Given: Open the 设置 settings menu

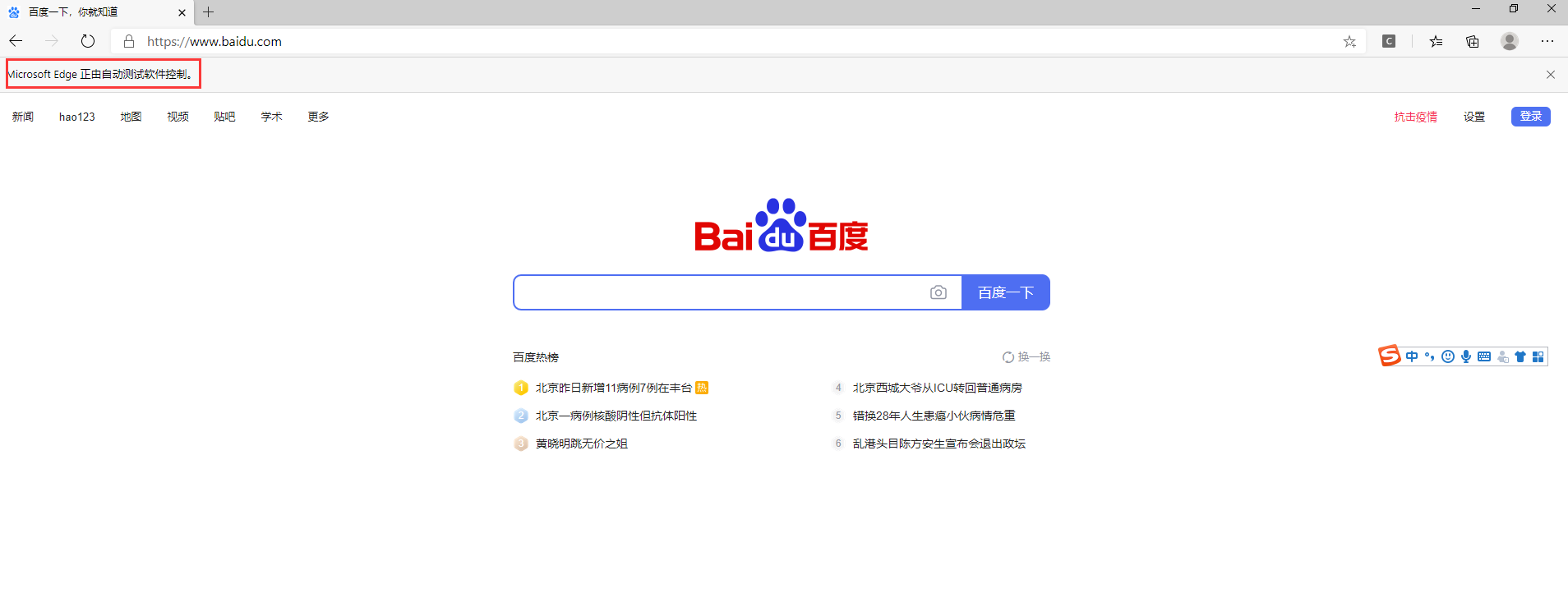Looking at the screenshot, I should [1474, 117].
